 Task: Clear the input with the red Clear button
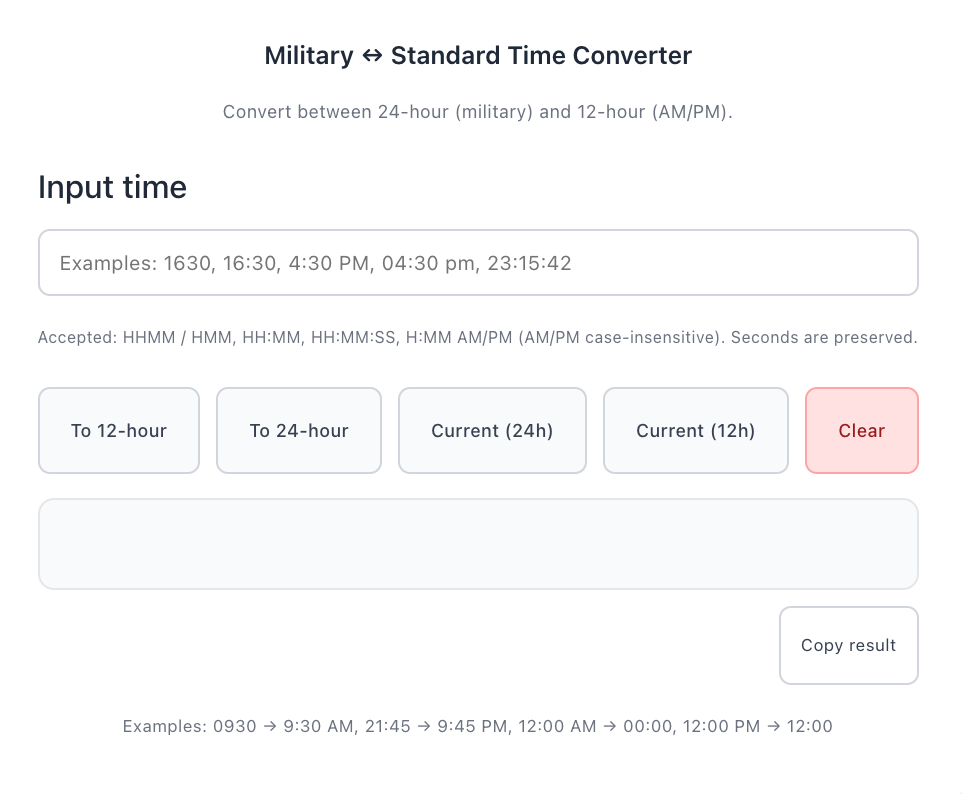pos(861,431)
